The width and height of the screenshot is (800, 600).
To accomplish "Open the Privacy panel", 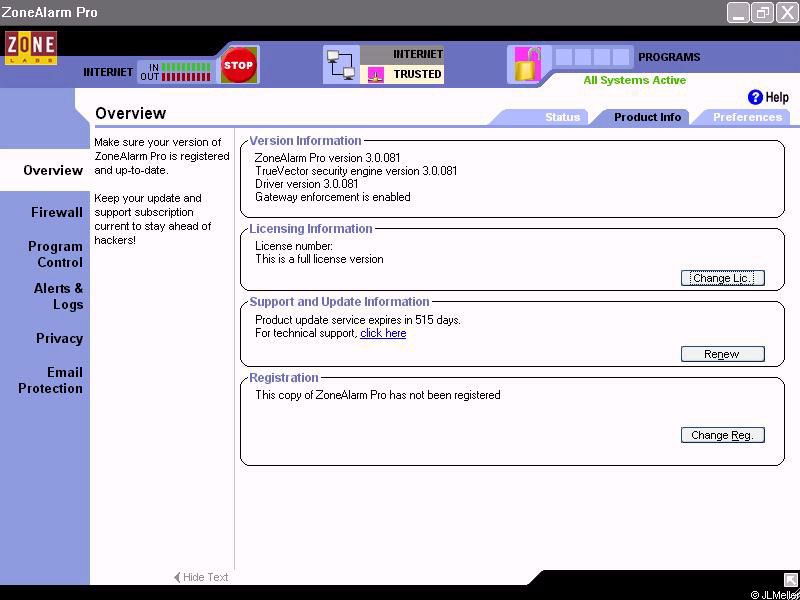I will click(59, 338).
